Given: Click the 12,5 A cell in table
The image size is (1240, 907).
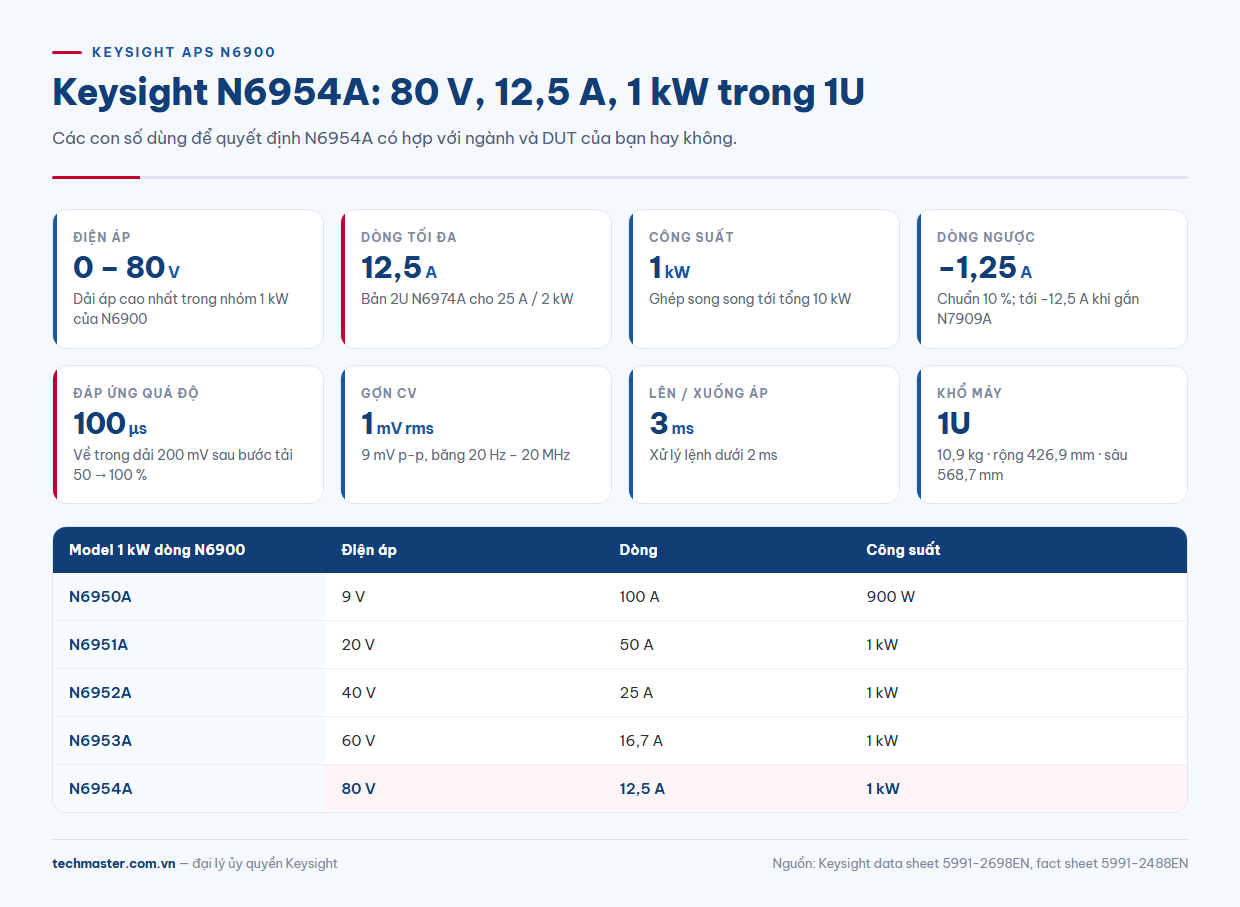Looking at the screenshot, I should tap(642, 789).
